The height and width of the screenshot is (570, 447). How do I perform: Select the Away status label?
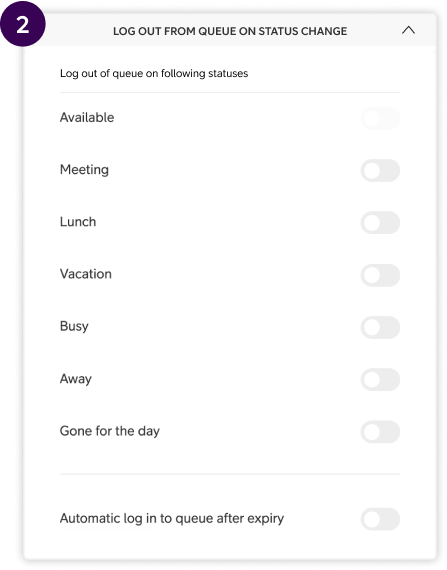(x=76, y=379)
